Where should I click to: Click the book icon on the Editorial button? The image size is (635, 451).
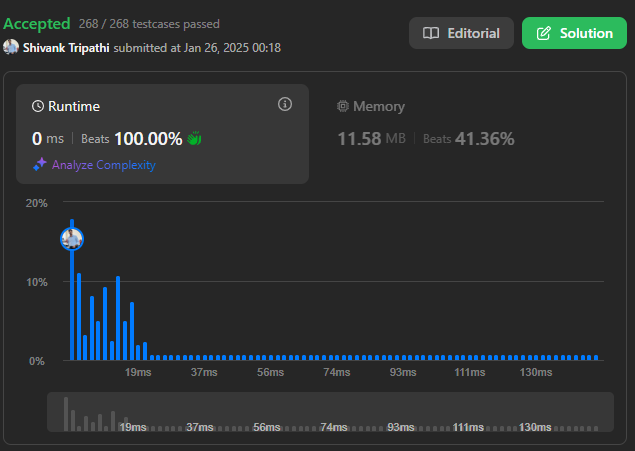pyautogui.click(x=431, y=33)
